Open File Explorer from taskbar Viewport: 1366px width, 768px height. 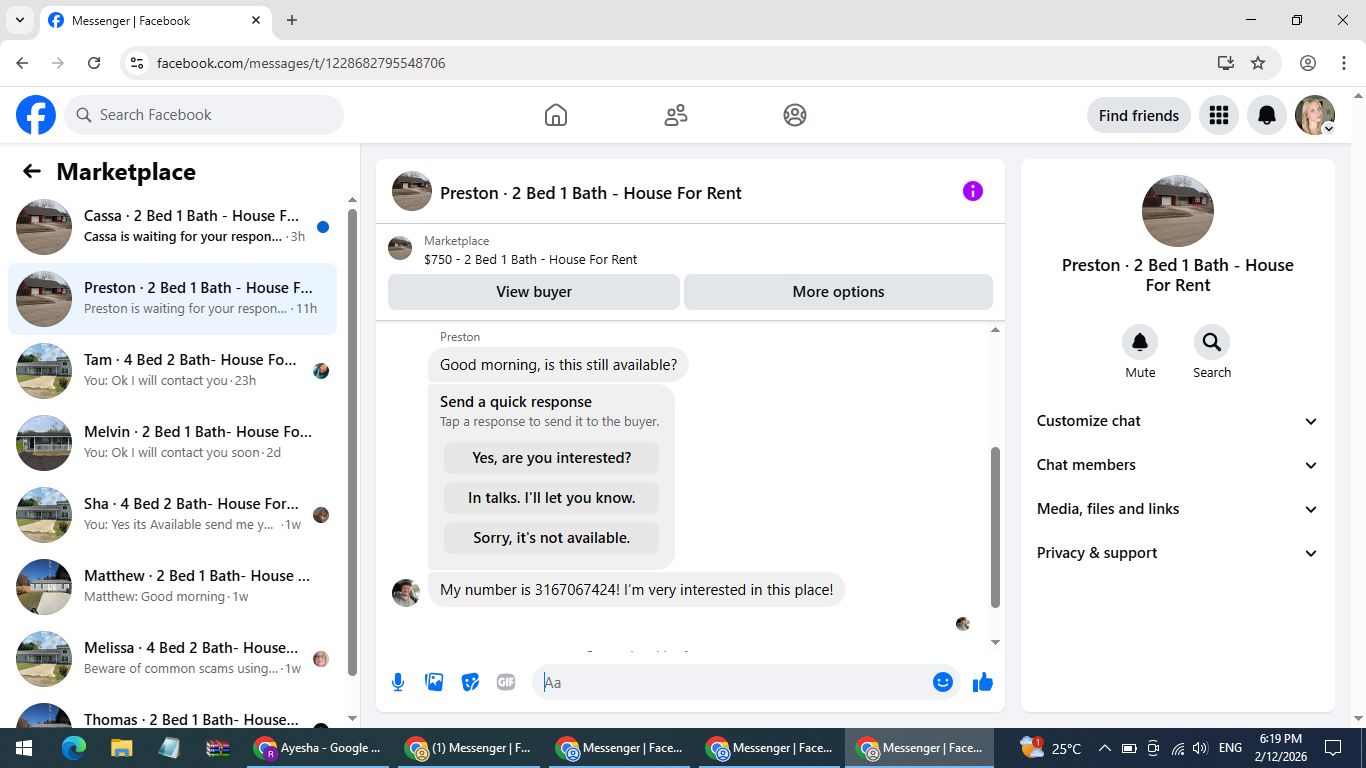[x=122, y=748]
